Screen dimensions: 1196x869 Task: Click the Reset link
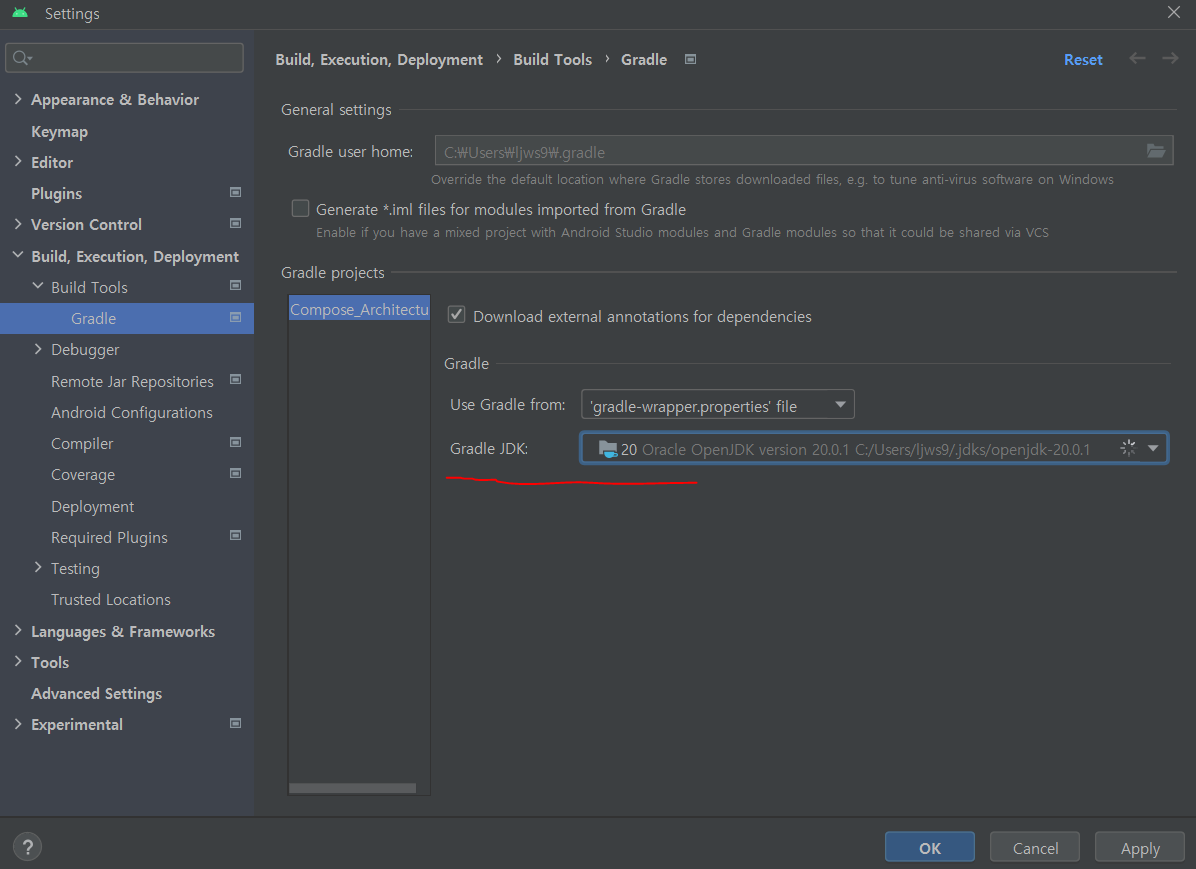(x=1083, y=60)
